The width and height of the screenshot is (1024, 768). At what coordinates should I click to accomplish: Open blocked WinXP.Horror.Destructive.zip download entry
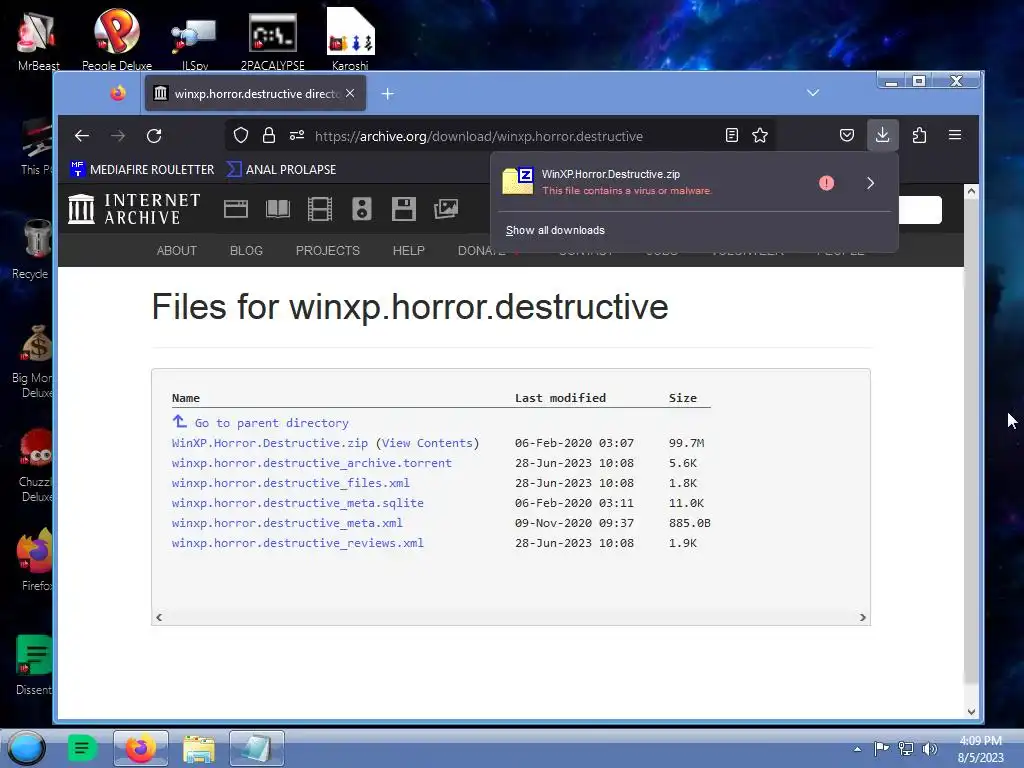(653, 182)
